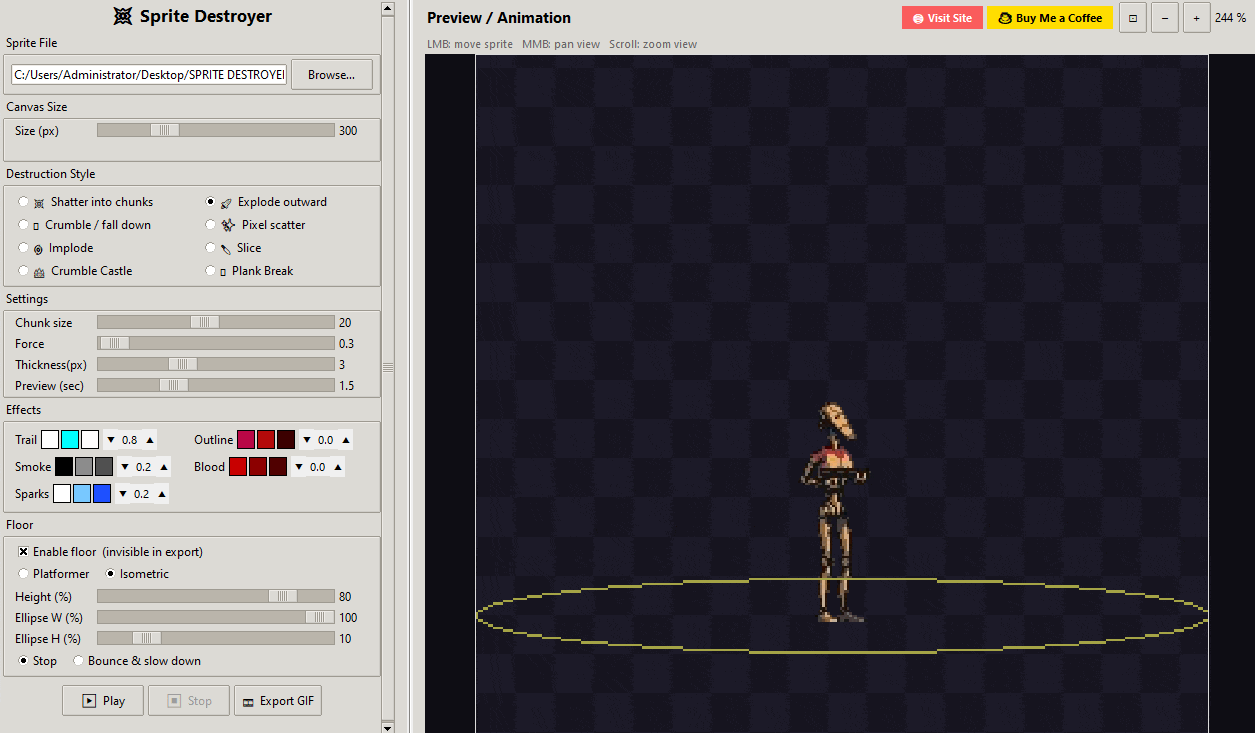Pick the darkest Blood color swatch
Screen dimensions: 1255x733
tap(278, 467)
